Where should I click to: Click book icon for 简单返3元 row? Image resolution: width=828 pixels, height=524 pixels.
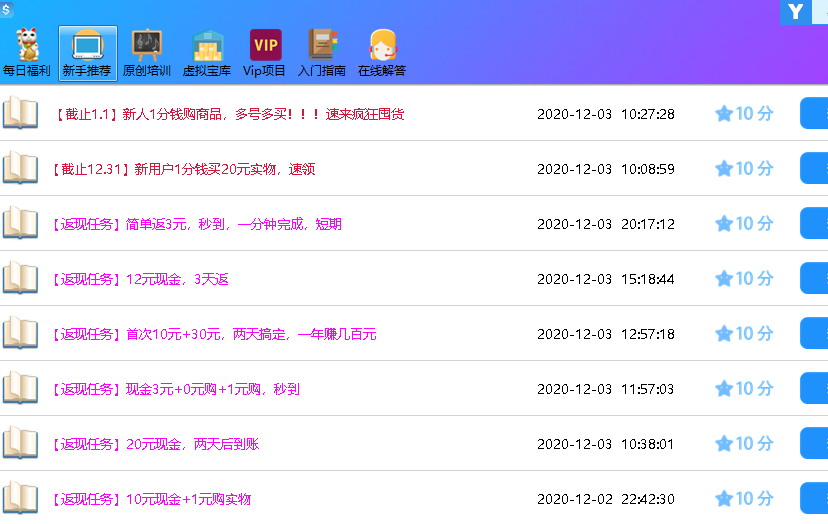click(x=20, y=222)
